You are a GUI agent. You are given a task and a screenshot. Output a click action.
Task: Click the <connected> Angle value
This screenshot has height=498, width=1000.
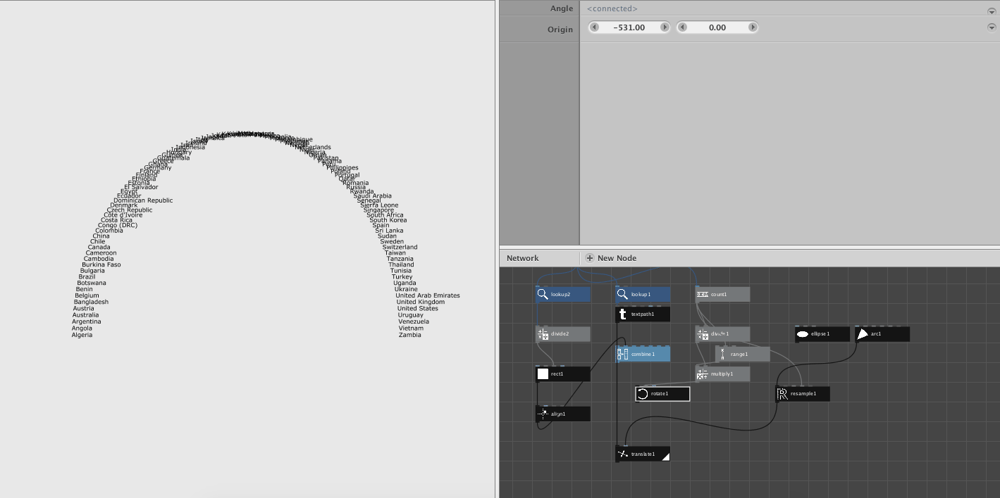pos(612,9)
